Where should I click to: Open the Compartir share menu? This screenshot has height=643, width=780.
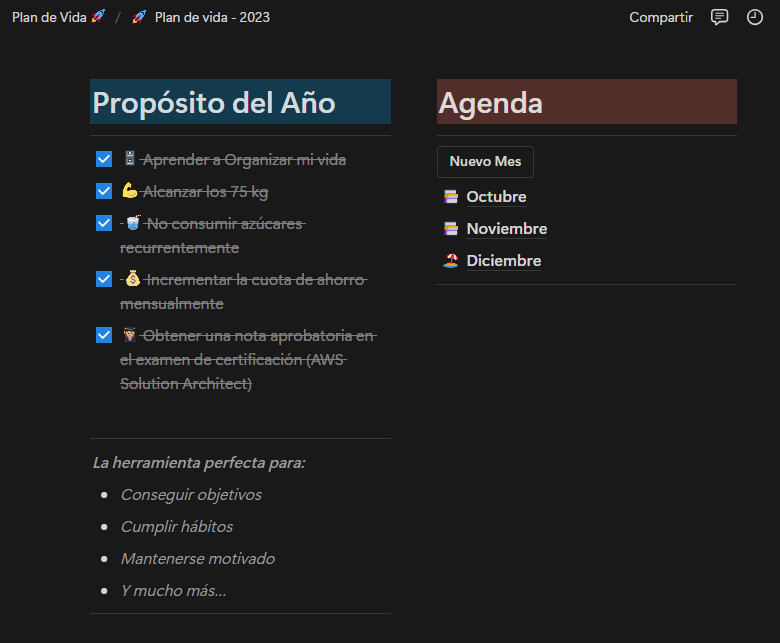(661, 17)
